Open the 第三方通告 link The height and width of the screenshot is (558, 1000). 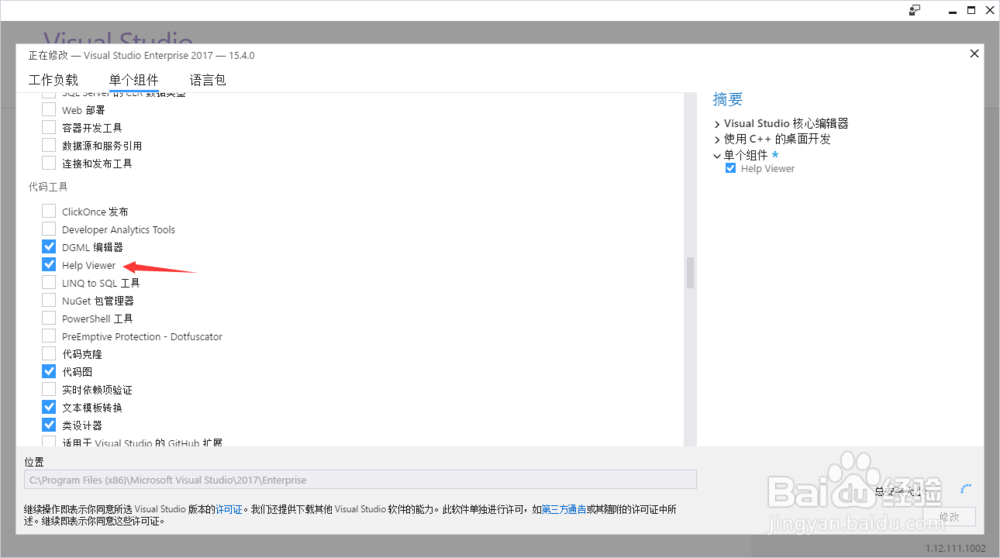[x=564, y=509]
